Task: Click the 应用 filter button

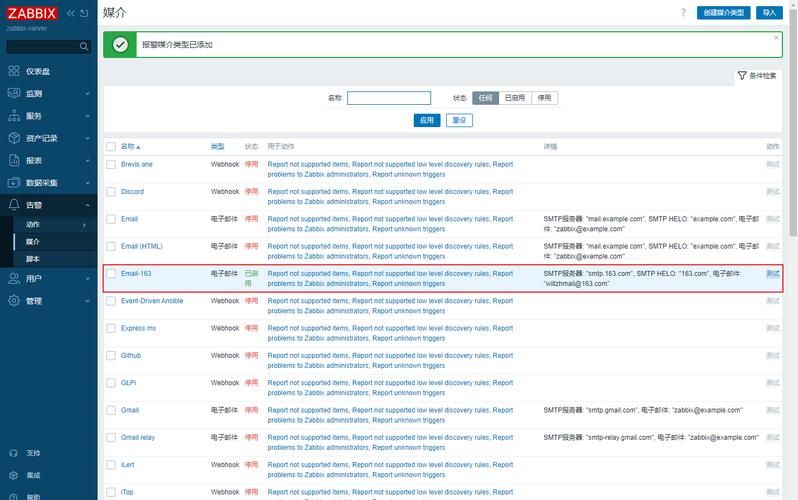Action: [426, 120]
